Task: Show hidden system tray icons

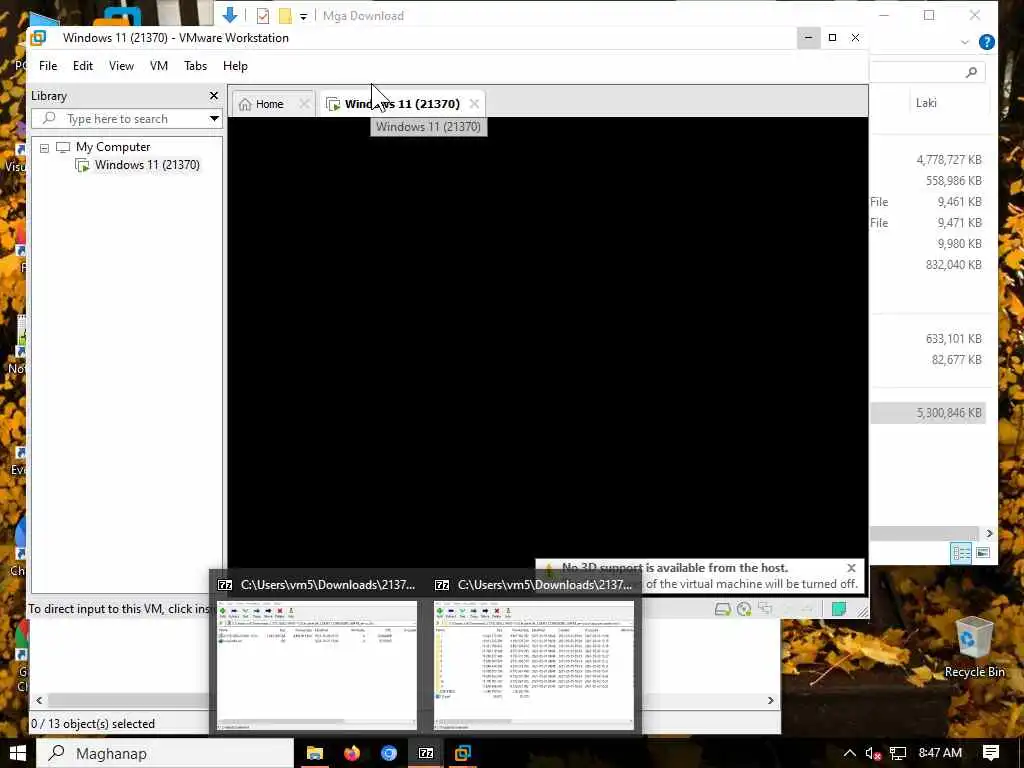Action: [x=849, y=753]
